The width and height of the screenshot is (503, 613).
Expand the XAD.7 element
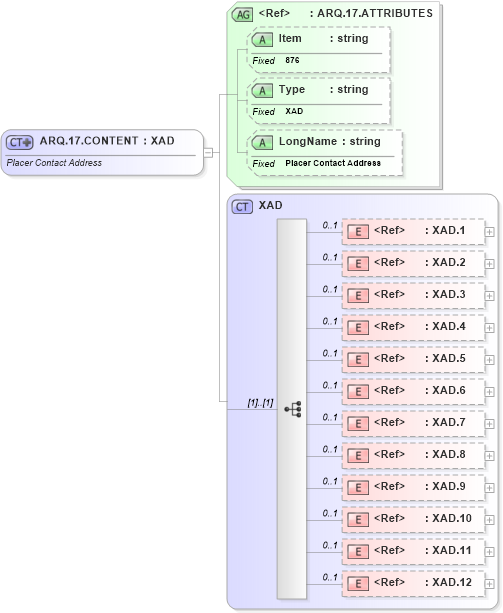point(489,424)
